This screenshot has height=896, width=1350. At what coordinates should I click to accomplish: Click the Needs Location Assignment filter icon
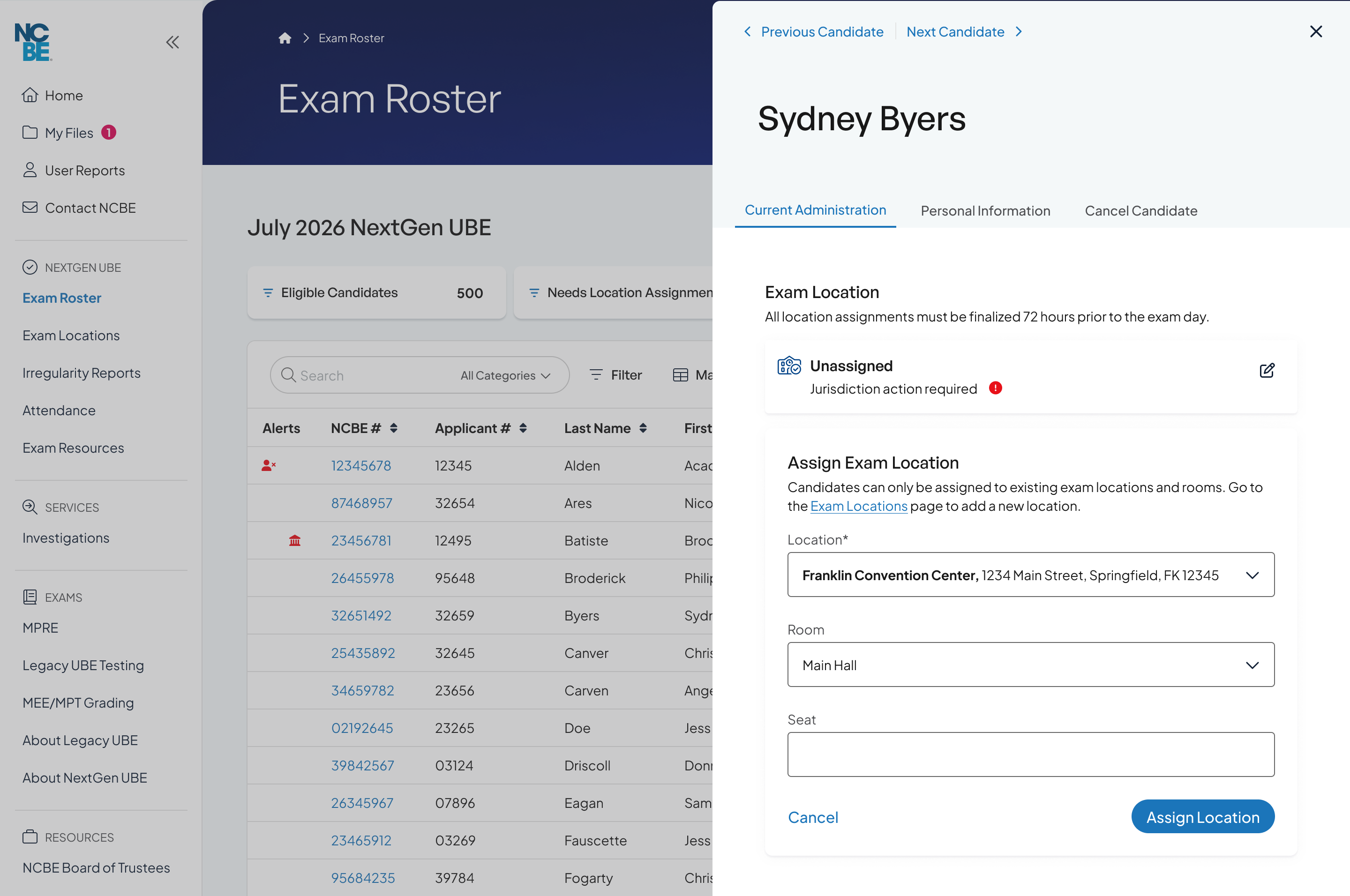tap(534, 293)
